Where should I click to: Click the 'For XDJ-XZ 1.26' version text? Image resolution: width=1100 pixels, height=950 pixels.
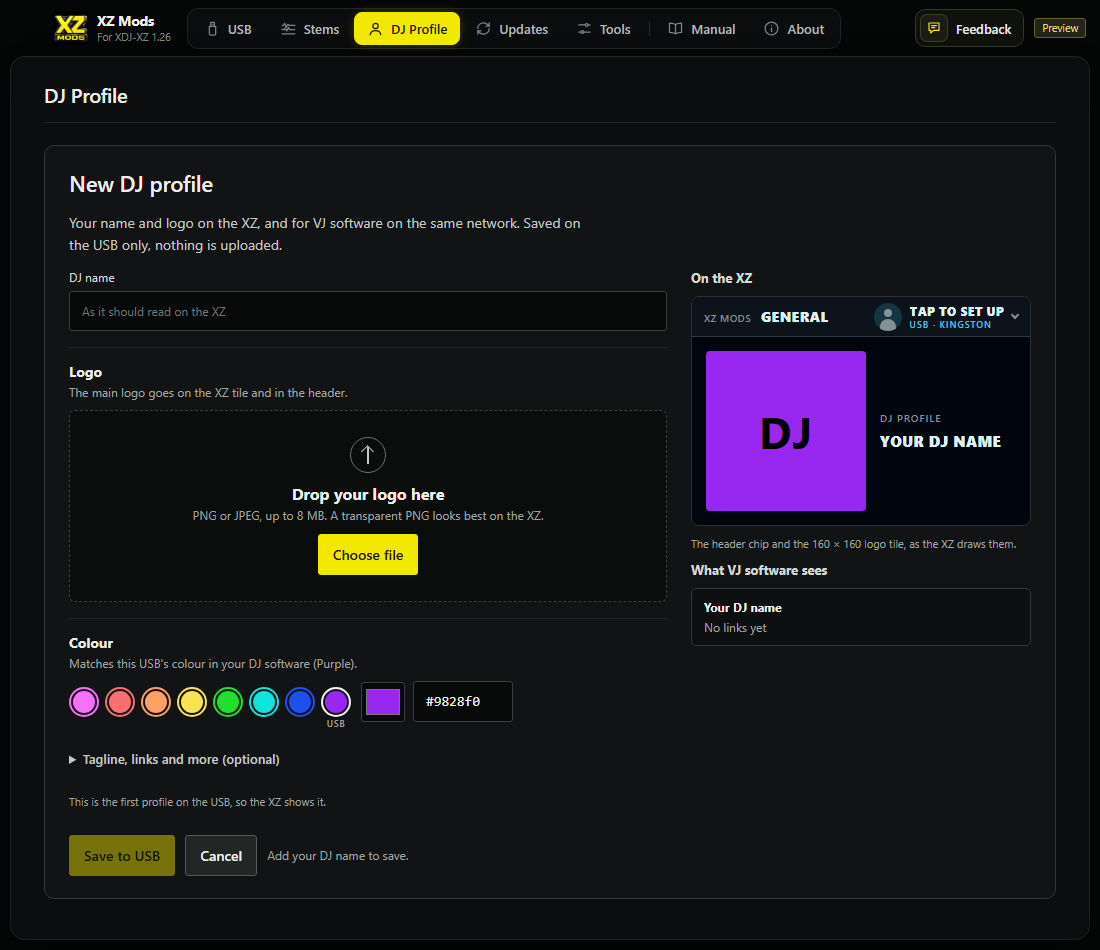pyautogui.click(x=134, y=37)
